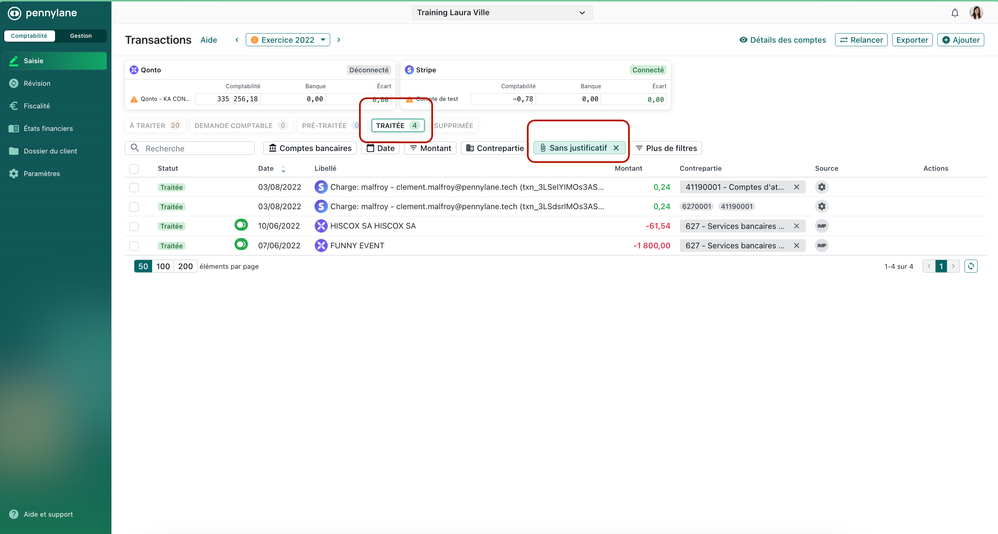
Task: Open the Exercice 2022 dropdown
Action: coord(288,40)
